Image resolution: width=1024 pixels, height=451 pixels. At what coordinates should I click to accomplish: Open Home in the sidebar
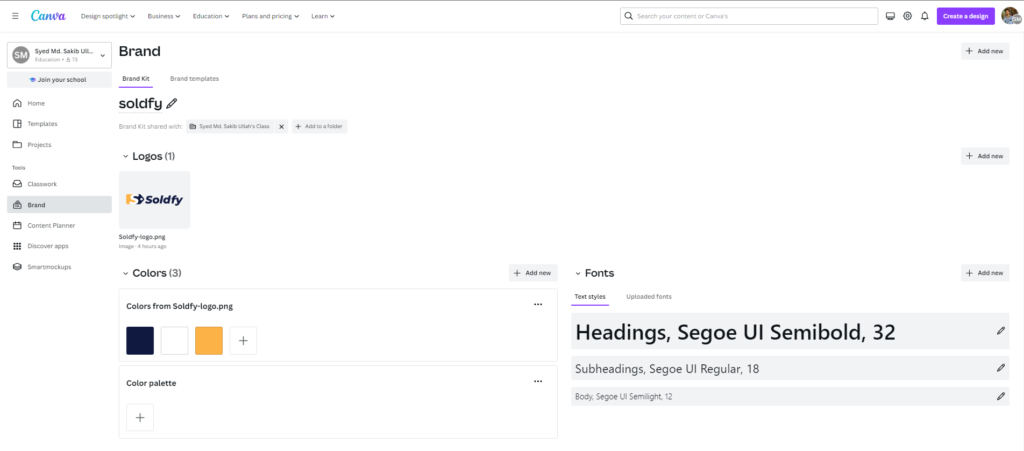point(59,103)
